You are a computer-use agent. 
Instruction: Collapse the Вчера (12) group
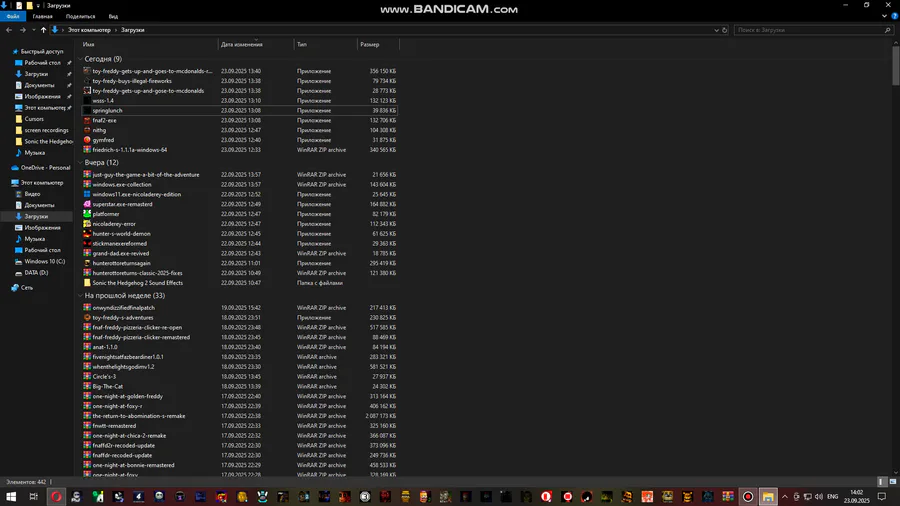80,162
